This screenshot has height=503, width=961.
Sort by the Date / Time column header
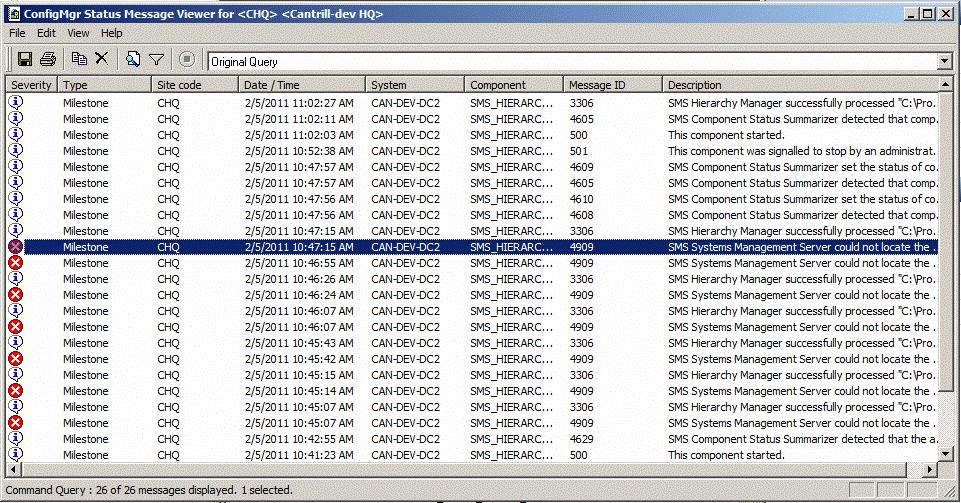click(302, 85)
